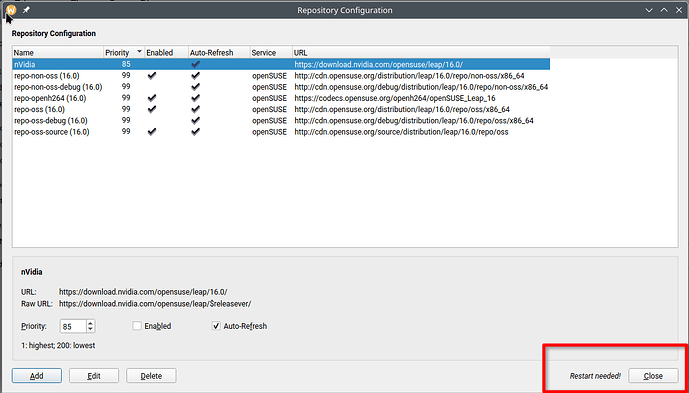Click the Enabled checkmark for repo-oss (16.0)
This screenshot has height=393, width=689.
[x=152, y=109]
